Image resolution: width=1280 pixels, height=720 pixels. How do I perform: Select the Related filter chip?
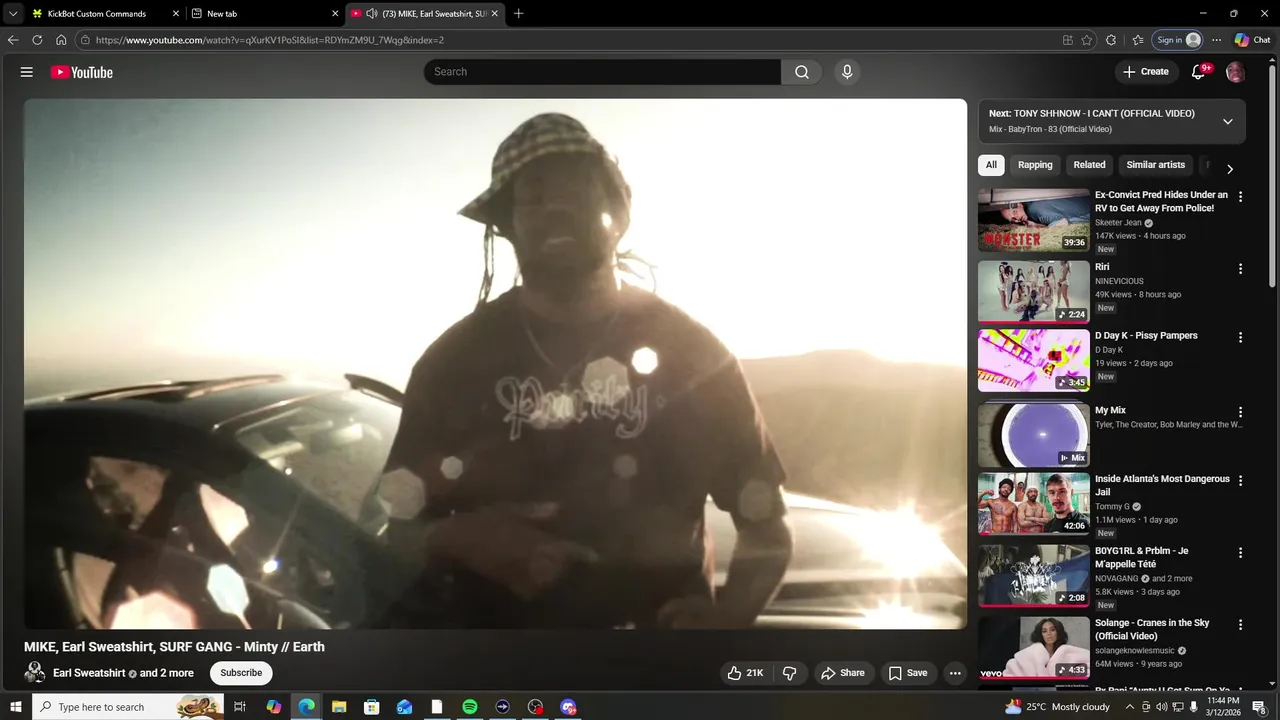(x=1089, y=165)
